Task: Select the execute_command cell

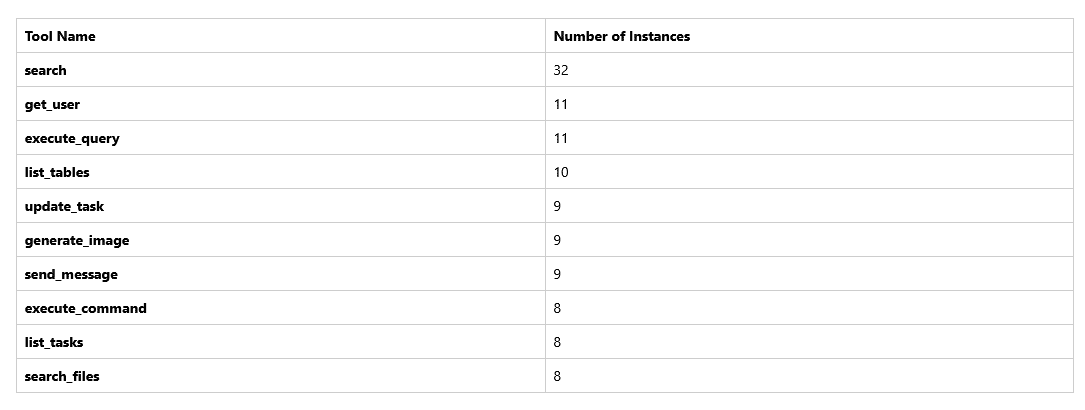Action: 86,308
